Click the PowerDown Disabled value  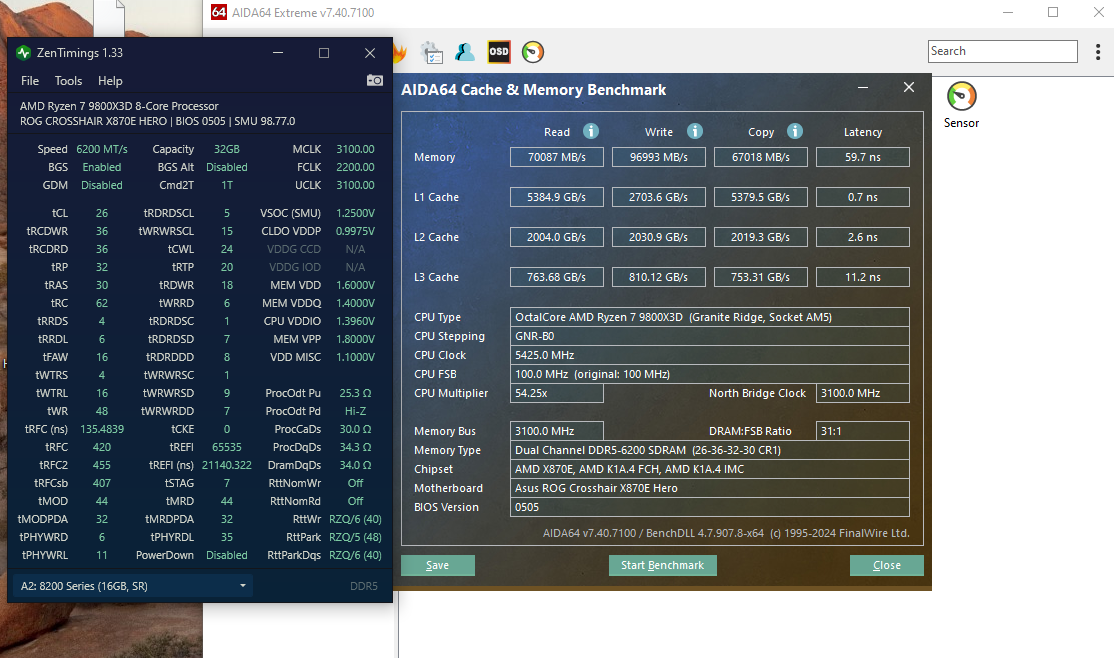coord(227,555)
